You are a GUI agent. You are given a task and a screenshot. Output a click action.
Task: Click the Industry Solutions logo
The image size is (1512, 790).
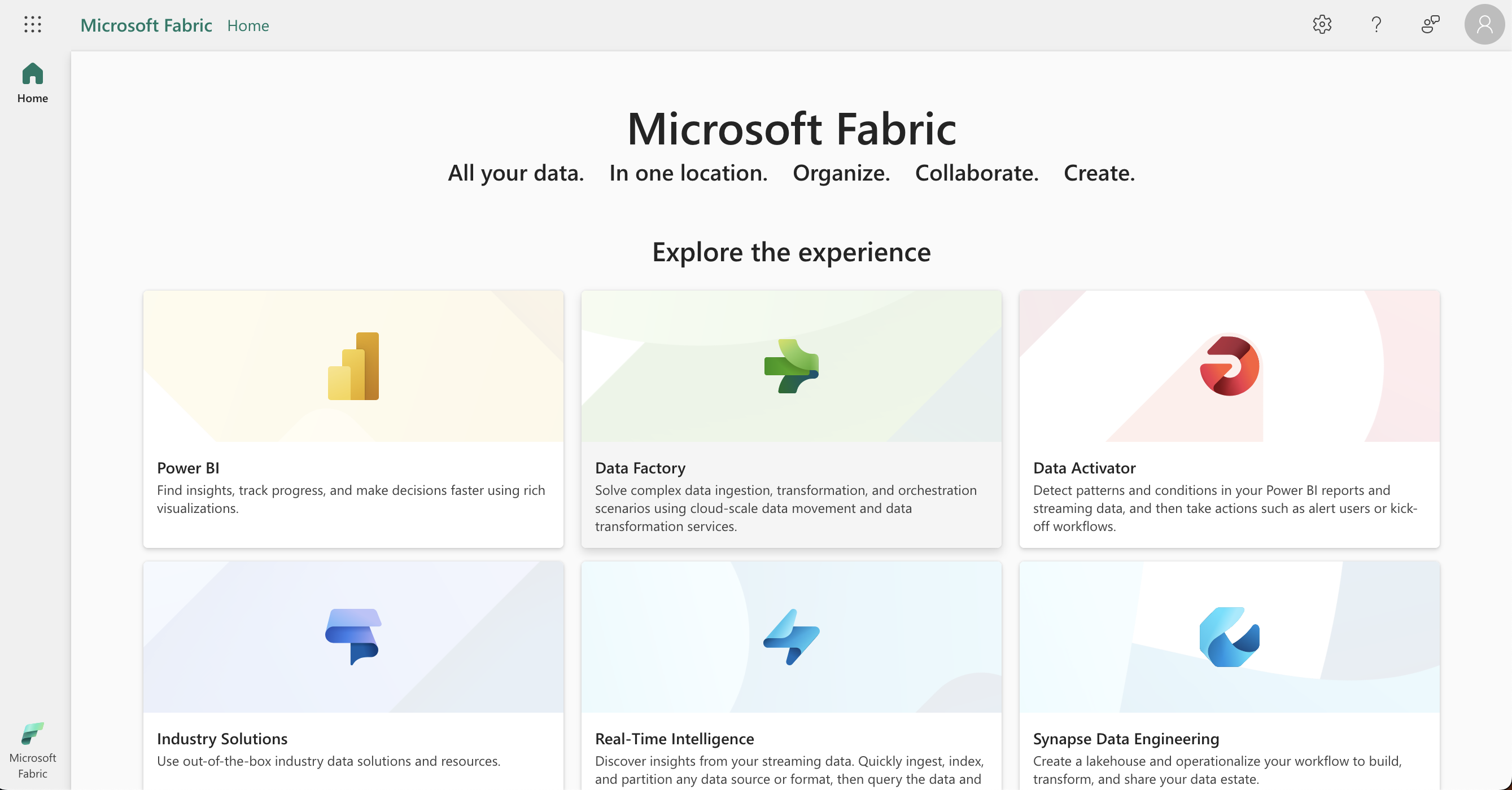tap(353, 637)
